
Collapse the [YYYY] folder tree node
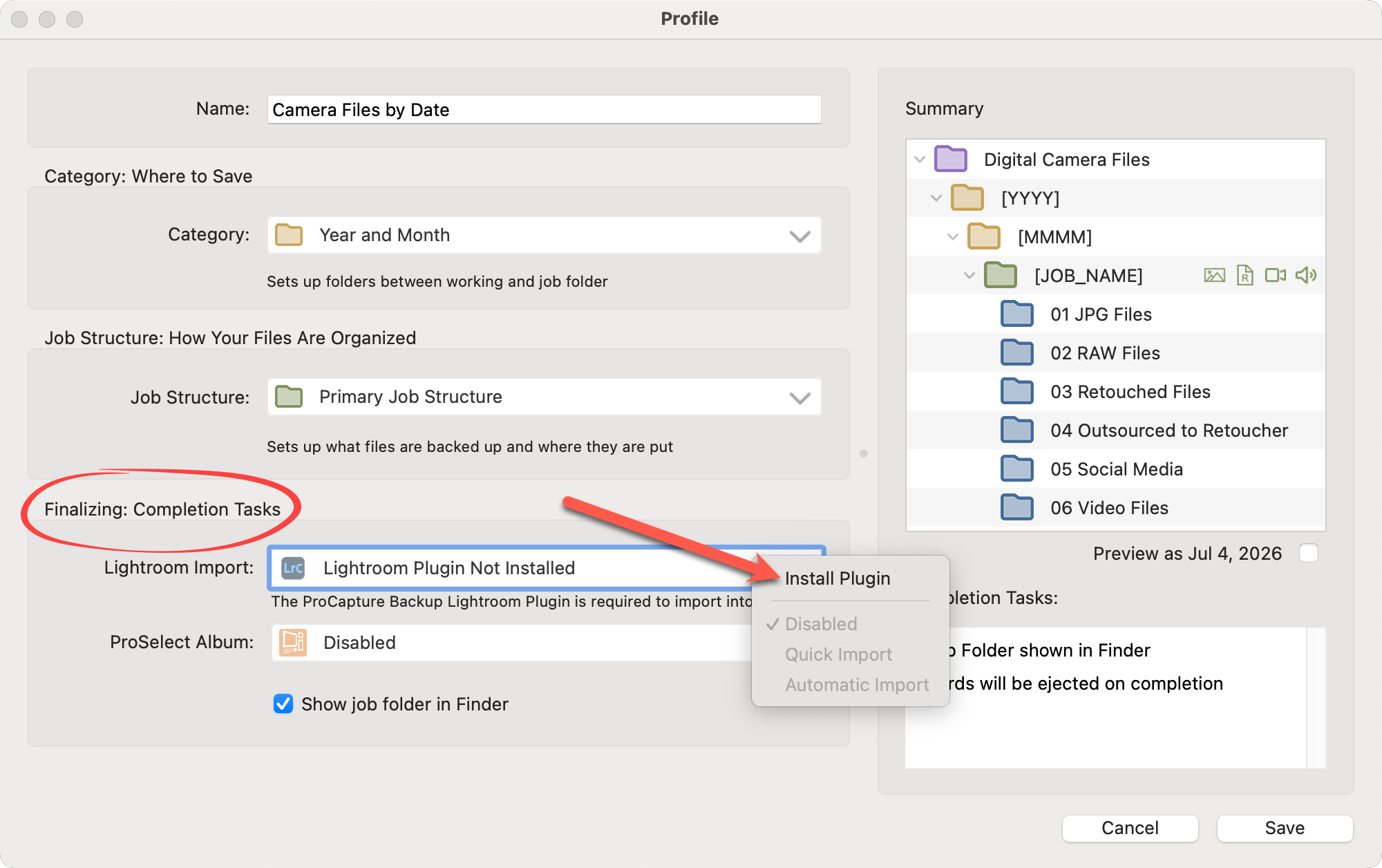coord(936,198)
